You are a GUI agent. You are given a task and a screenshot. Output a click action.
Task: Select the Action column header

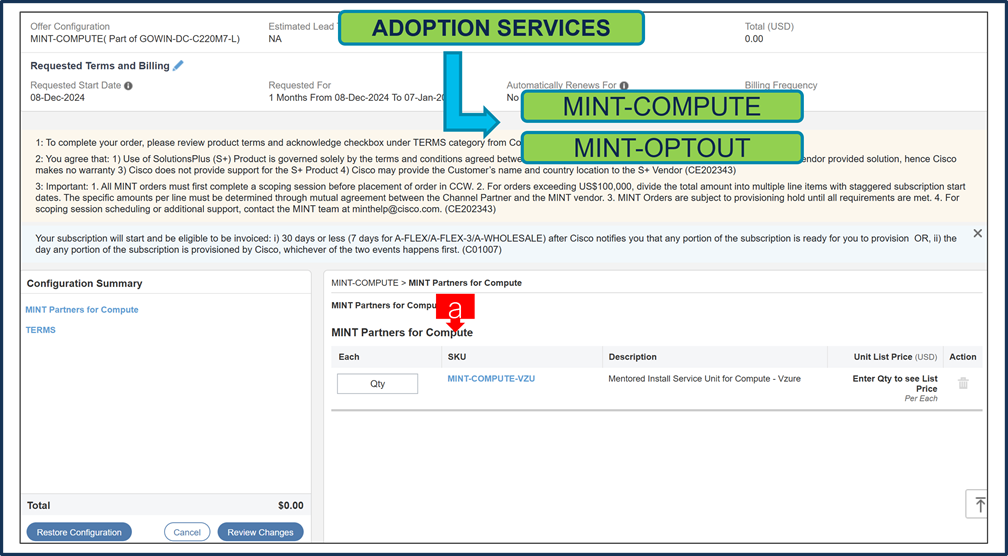pos(962,357)
